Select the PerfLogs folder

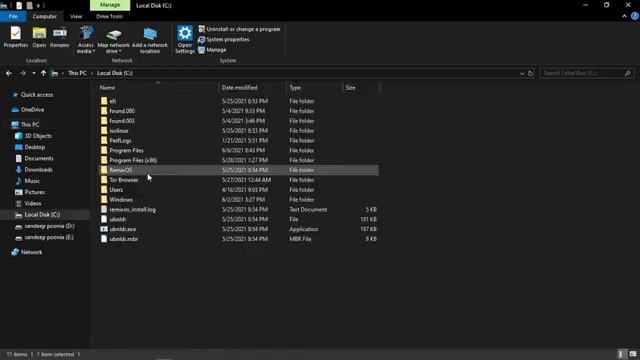click(120, 140)
